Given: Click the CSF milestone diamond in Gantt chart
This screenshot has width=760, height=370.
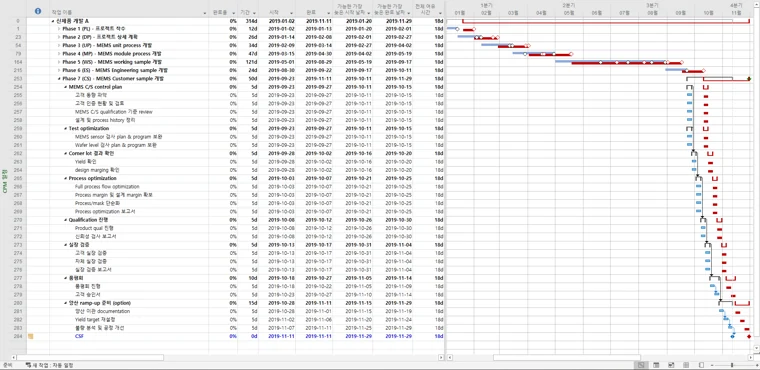Looking at the screenshot, I should [x=732, y=336].
